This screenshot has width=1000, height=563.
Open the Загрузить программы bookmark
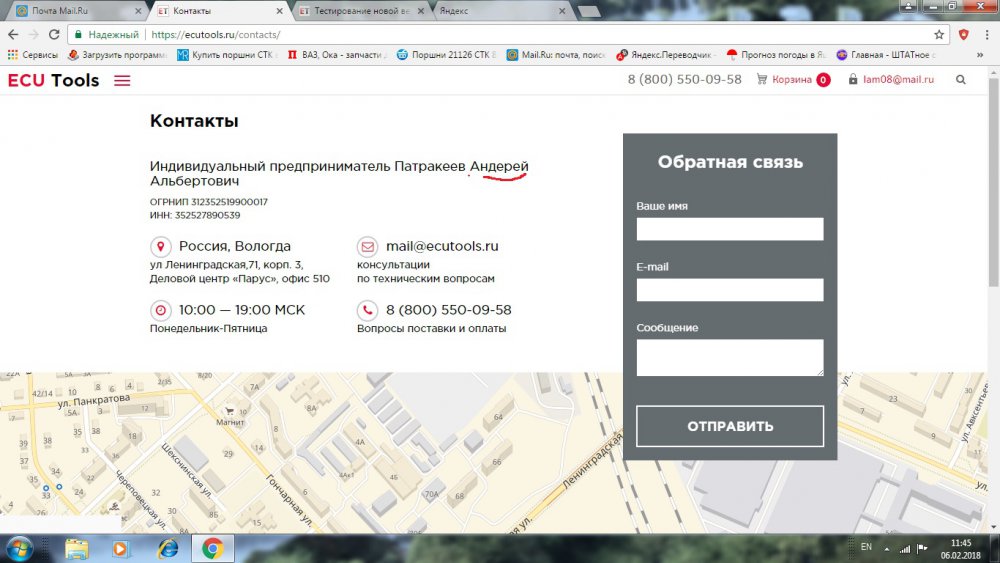117,55
